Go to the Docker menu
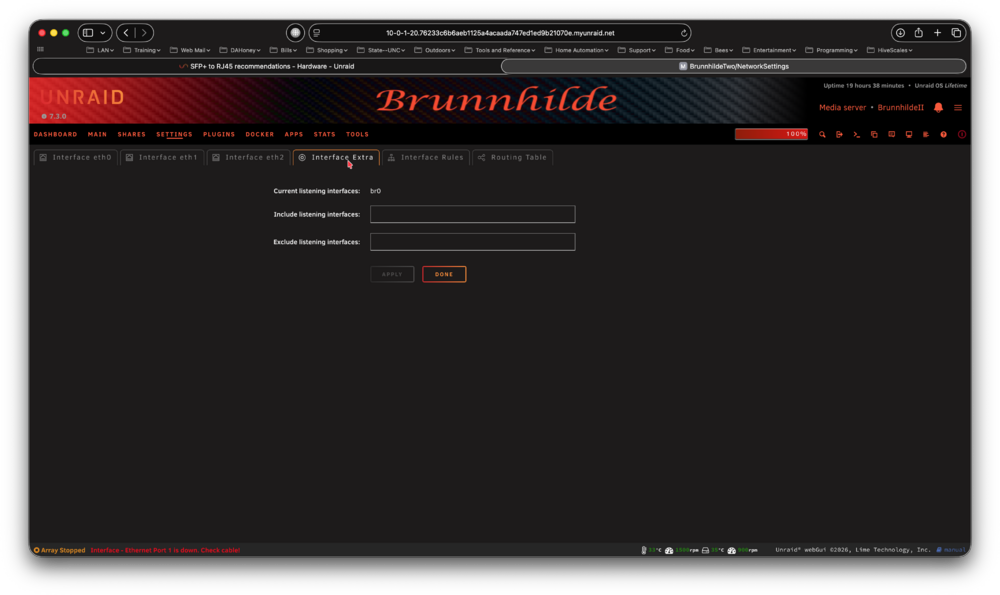1000x595 pixels. [x=260, y=135]
